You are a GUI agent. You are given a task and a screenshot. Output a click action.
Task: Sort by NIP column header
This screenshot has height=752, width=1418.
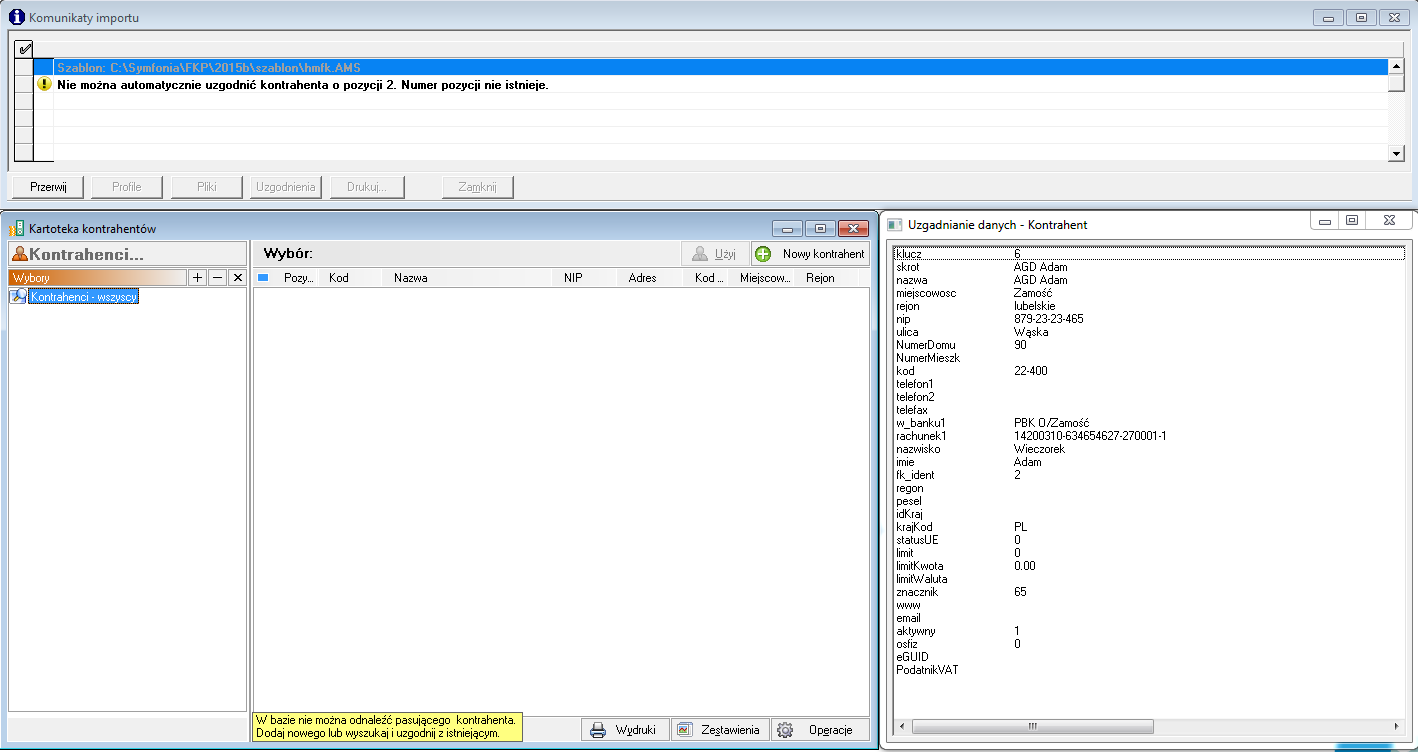click(584, 278)
